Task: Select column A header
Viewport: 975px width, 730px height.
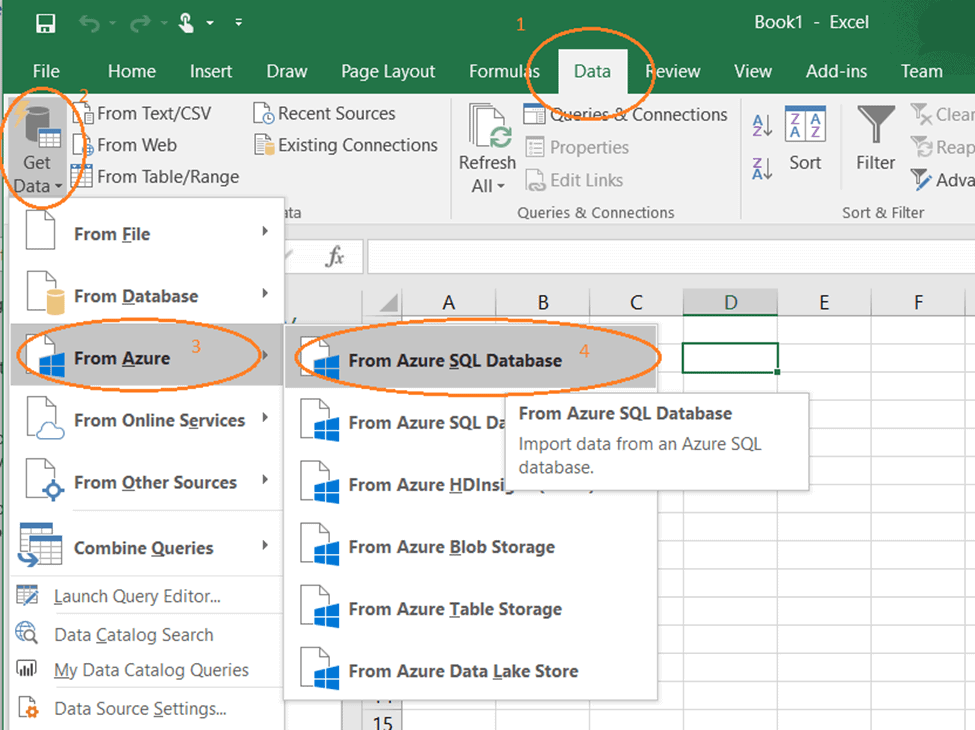Action: [448, 302]
